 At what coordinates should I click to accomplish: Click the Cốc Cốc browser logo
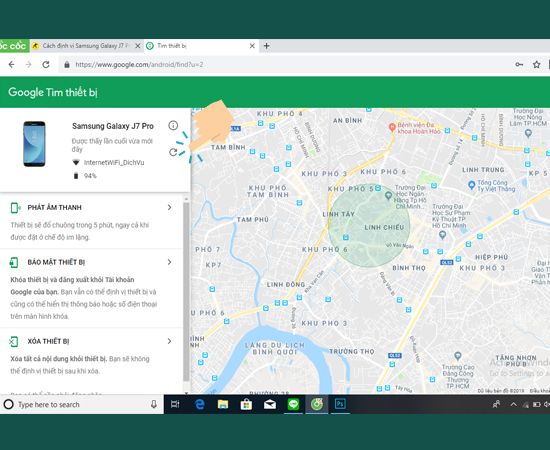[13, 46]
